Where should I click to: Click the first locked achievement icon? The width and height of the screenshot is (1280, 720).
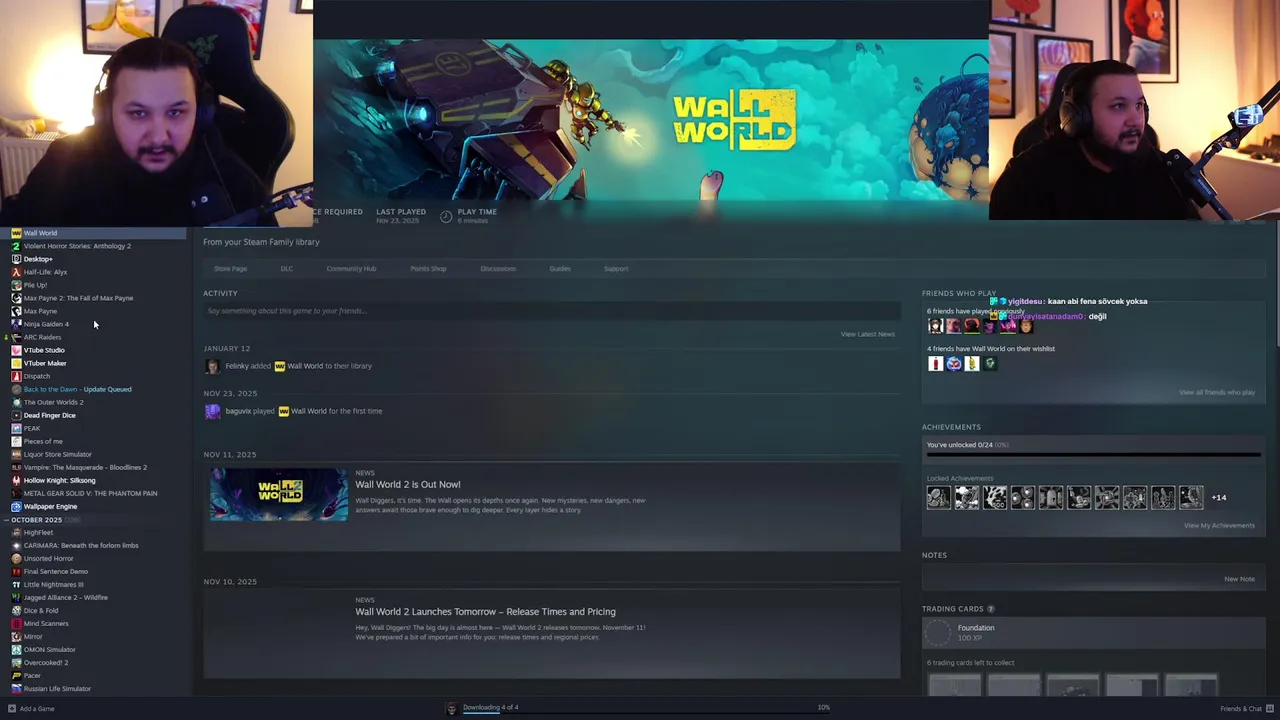click(939, 497)
